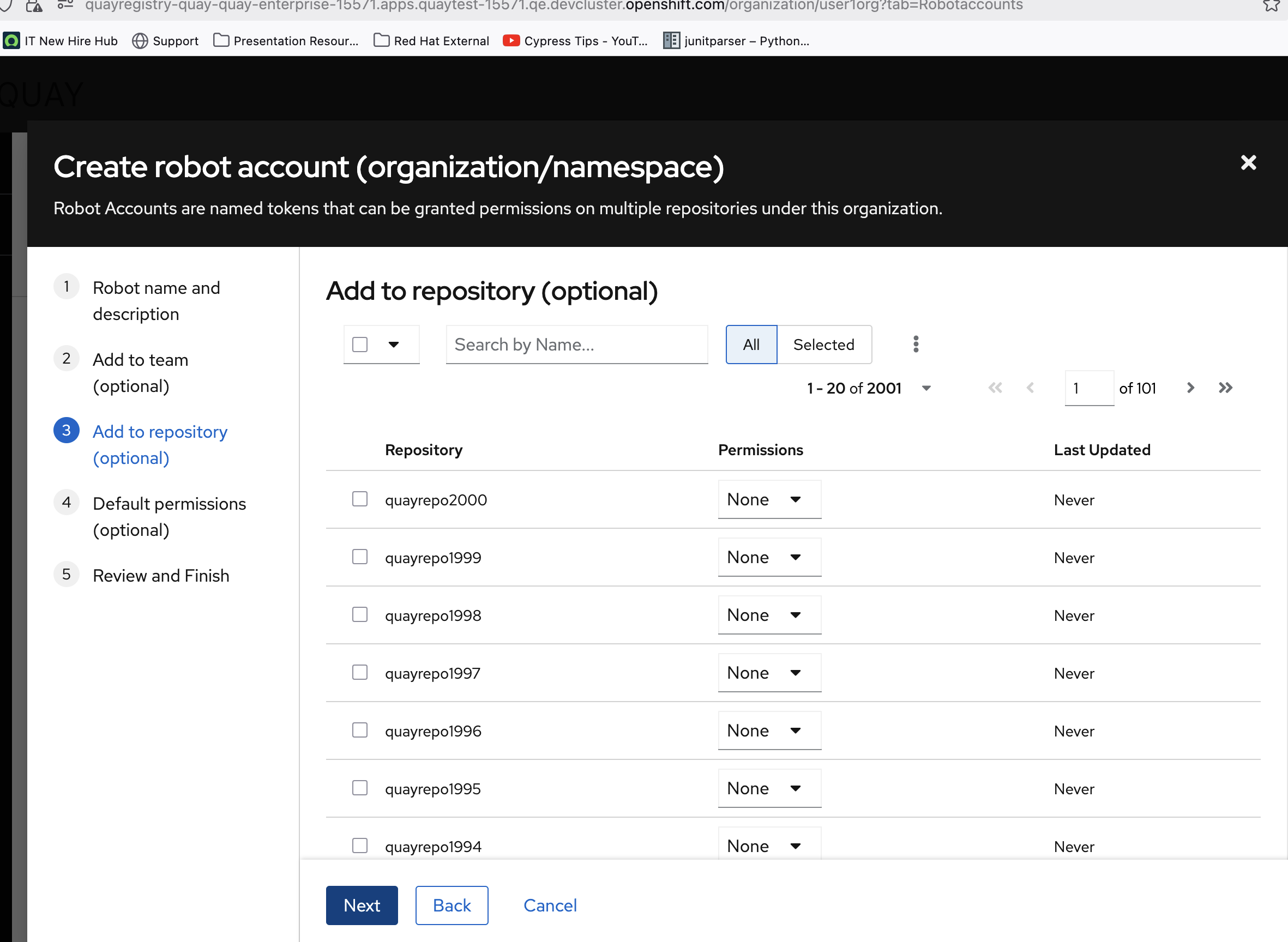
Task: Open permissions dropdown for quayrepo1999
Action: click(769, 558)
